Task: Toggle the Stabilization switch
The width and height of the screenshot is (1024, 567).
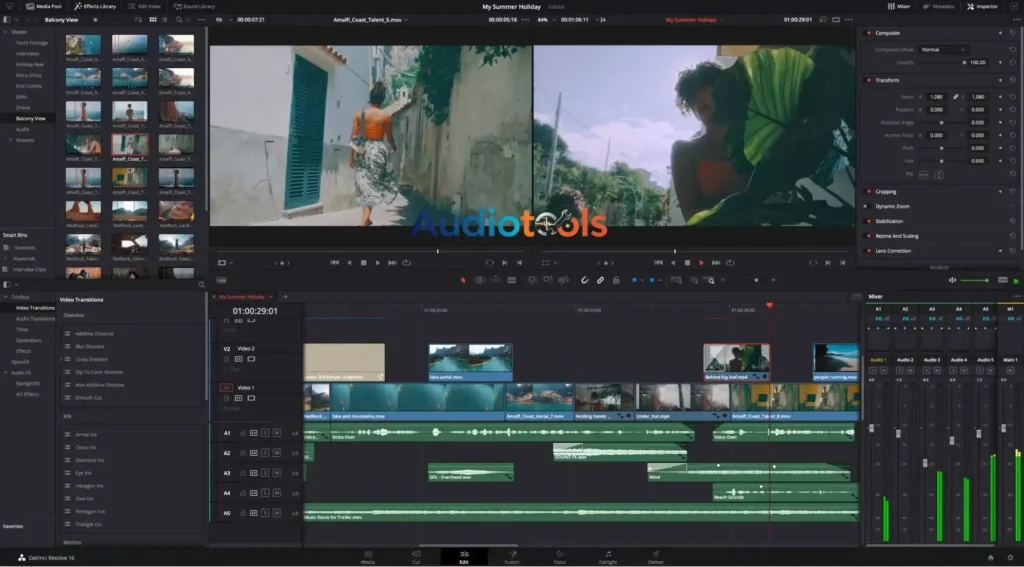Action: (x=869, y=221)
